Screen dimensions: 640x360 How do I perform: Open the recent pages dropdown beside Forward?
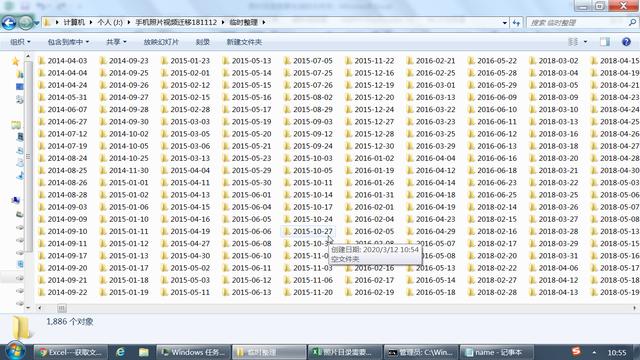[x=36, y=23]
